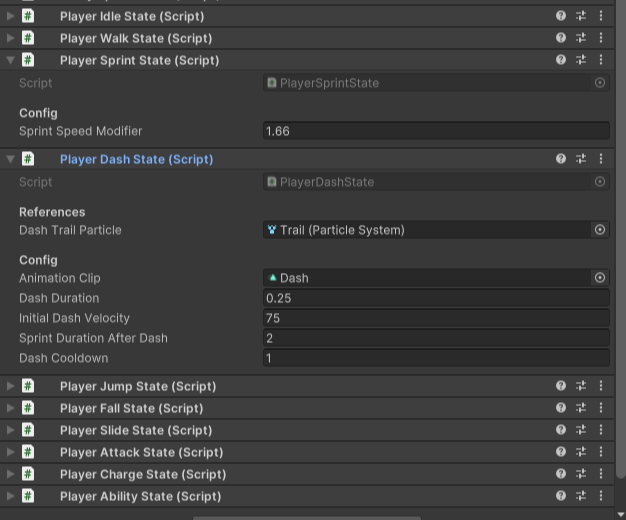
Task: Open object picker for PlayerSprintState script field
Action: coord(600,83)
